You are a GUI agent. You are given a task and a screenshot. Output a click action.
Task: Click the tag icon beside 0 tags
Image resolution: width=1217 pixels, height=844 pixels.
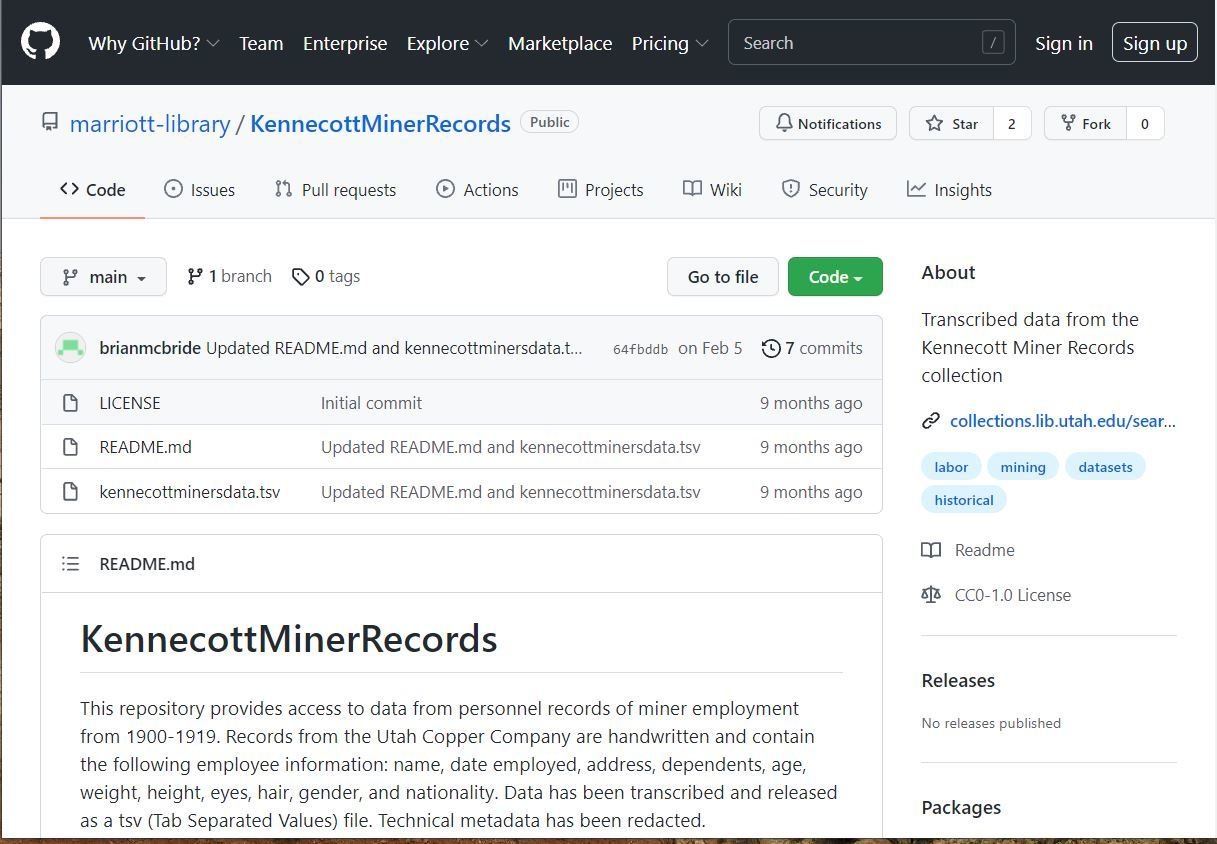(x=300, y=277)
